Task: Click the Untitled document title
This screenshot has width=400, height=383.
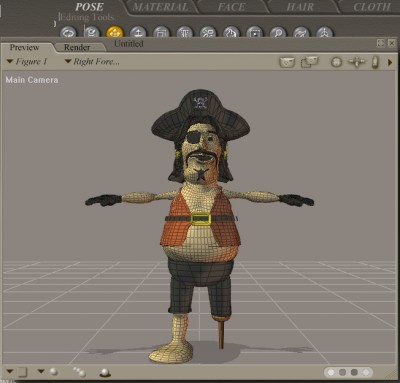Action: tap(129, 44)
